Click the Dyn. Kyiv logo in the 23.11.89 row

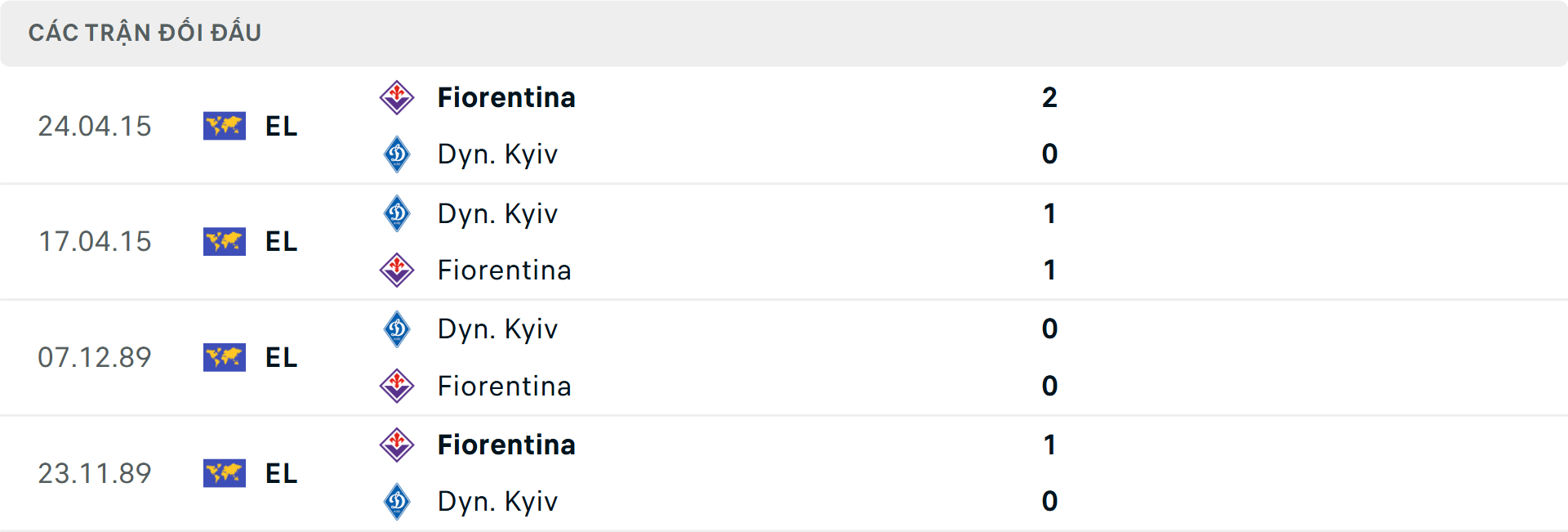click(x=397, y=501)
